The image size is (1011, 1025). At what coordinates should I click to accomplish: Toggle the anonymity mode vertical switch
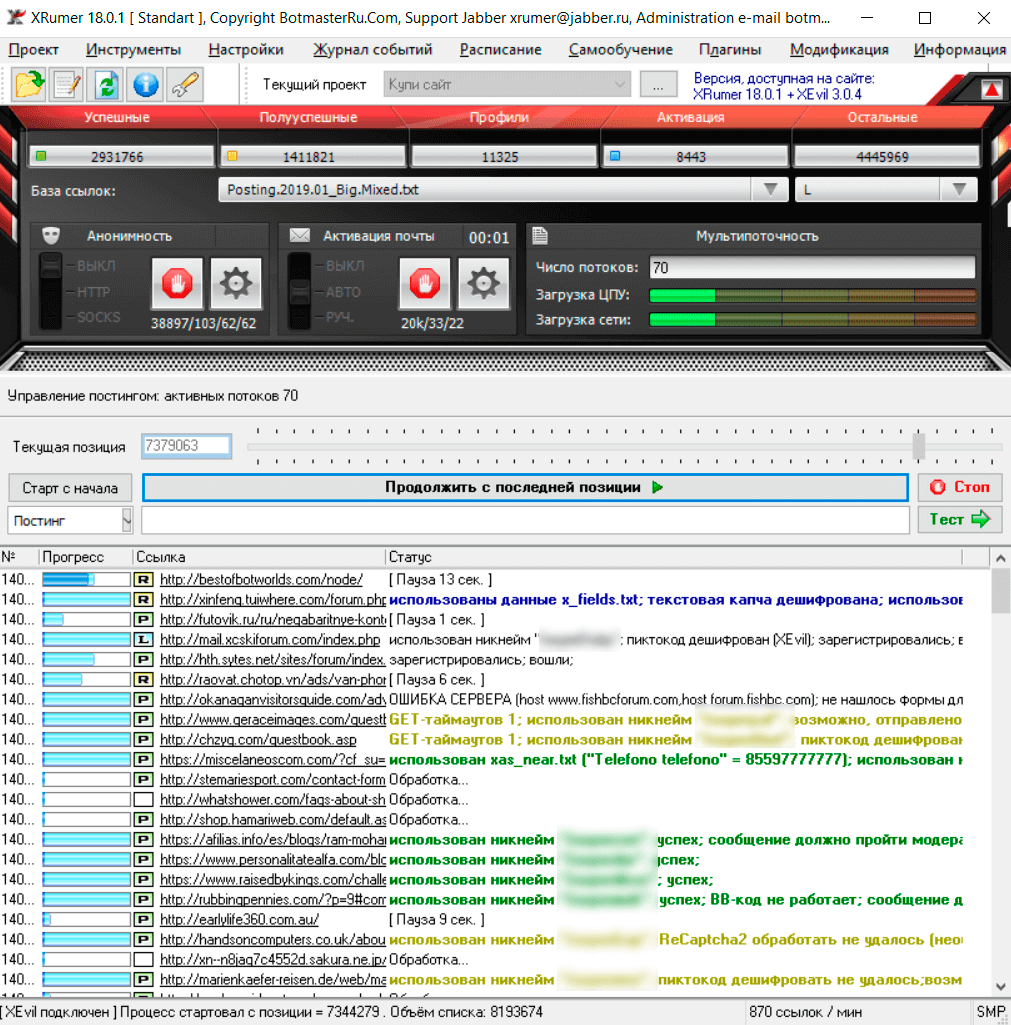click(x=51, y=292)
